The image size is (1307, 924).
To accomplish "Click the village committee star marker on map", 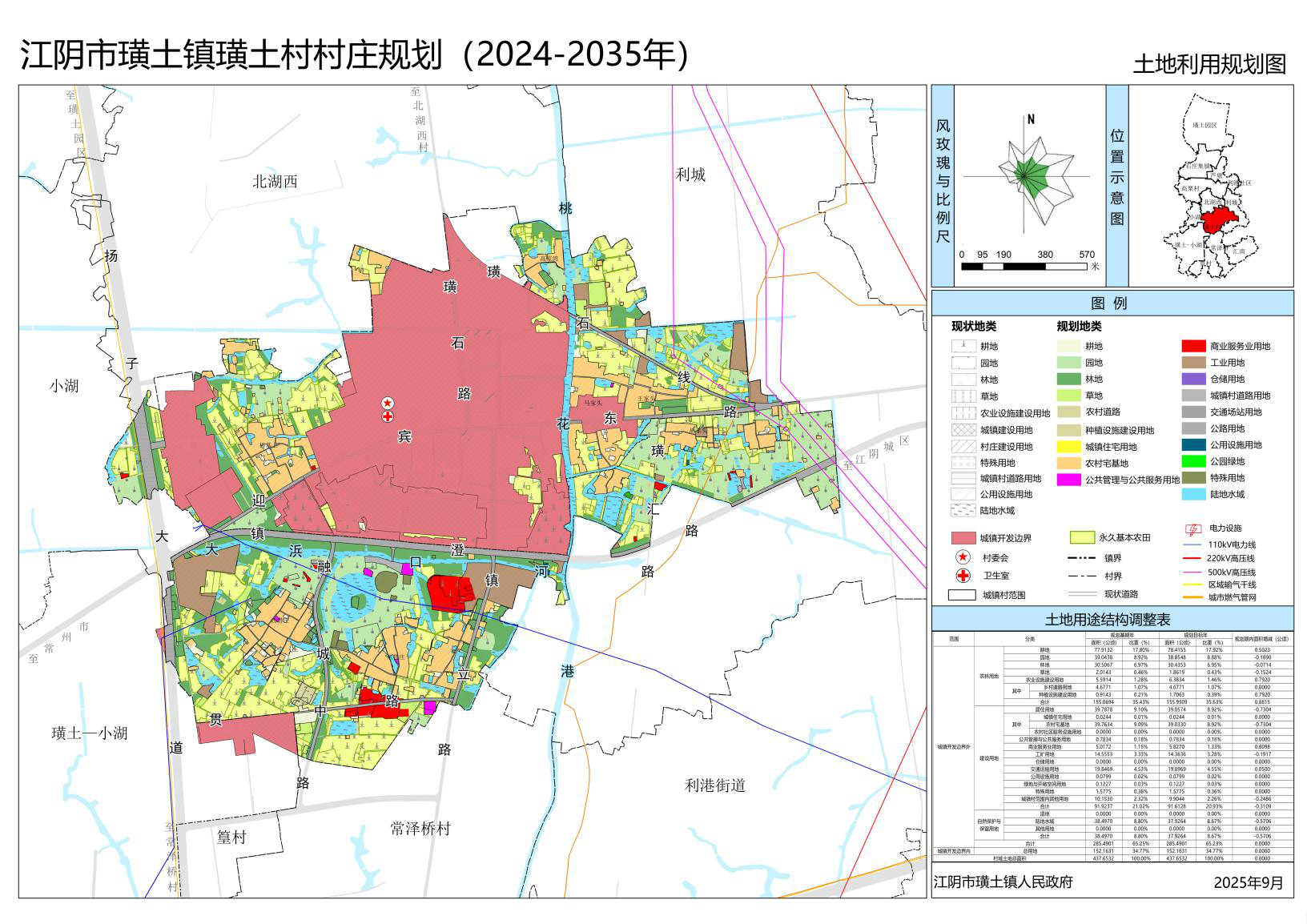I will pyautogui.click(x=388, y=403).
